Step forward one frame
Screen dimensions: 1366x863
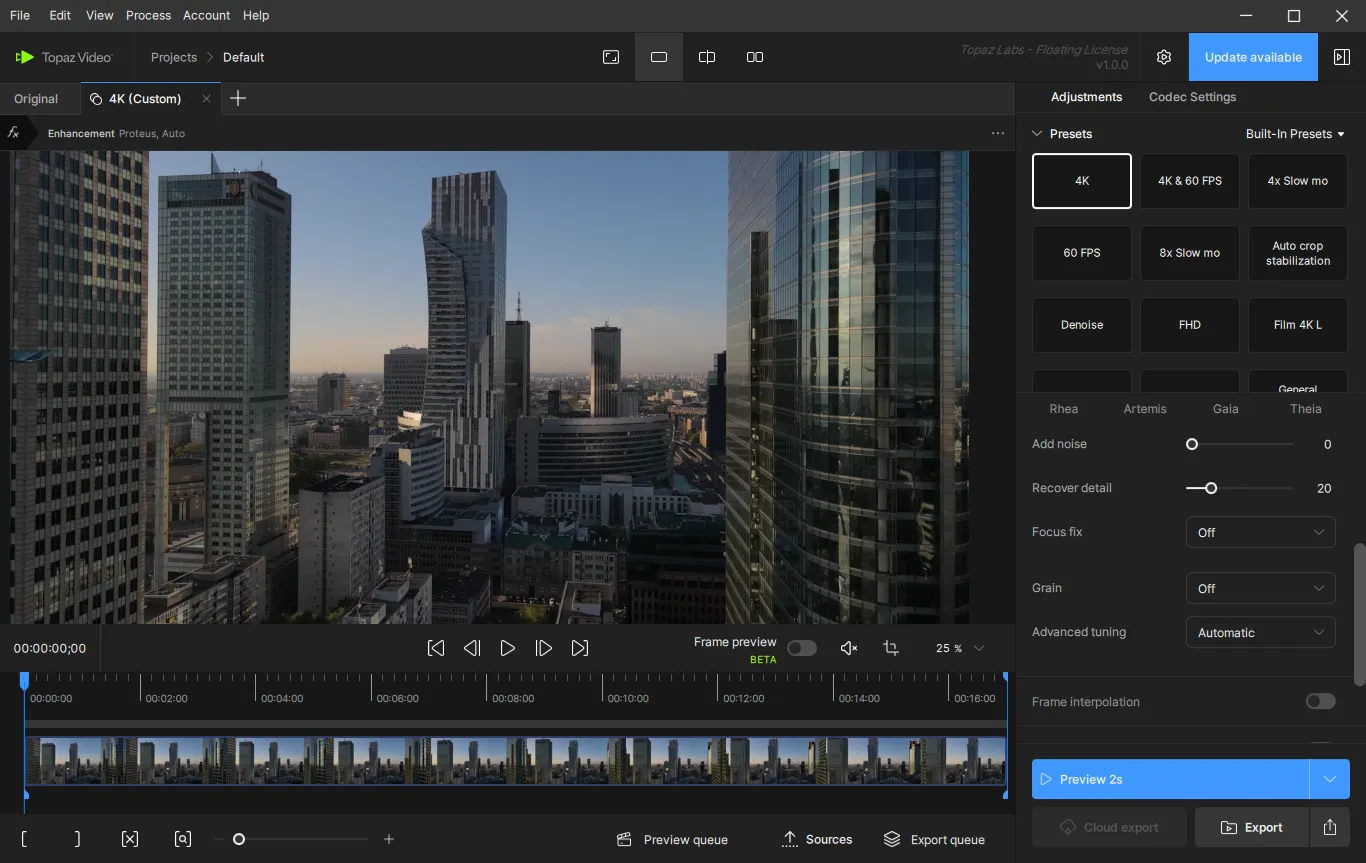point(544,648)
